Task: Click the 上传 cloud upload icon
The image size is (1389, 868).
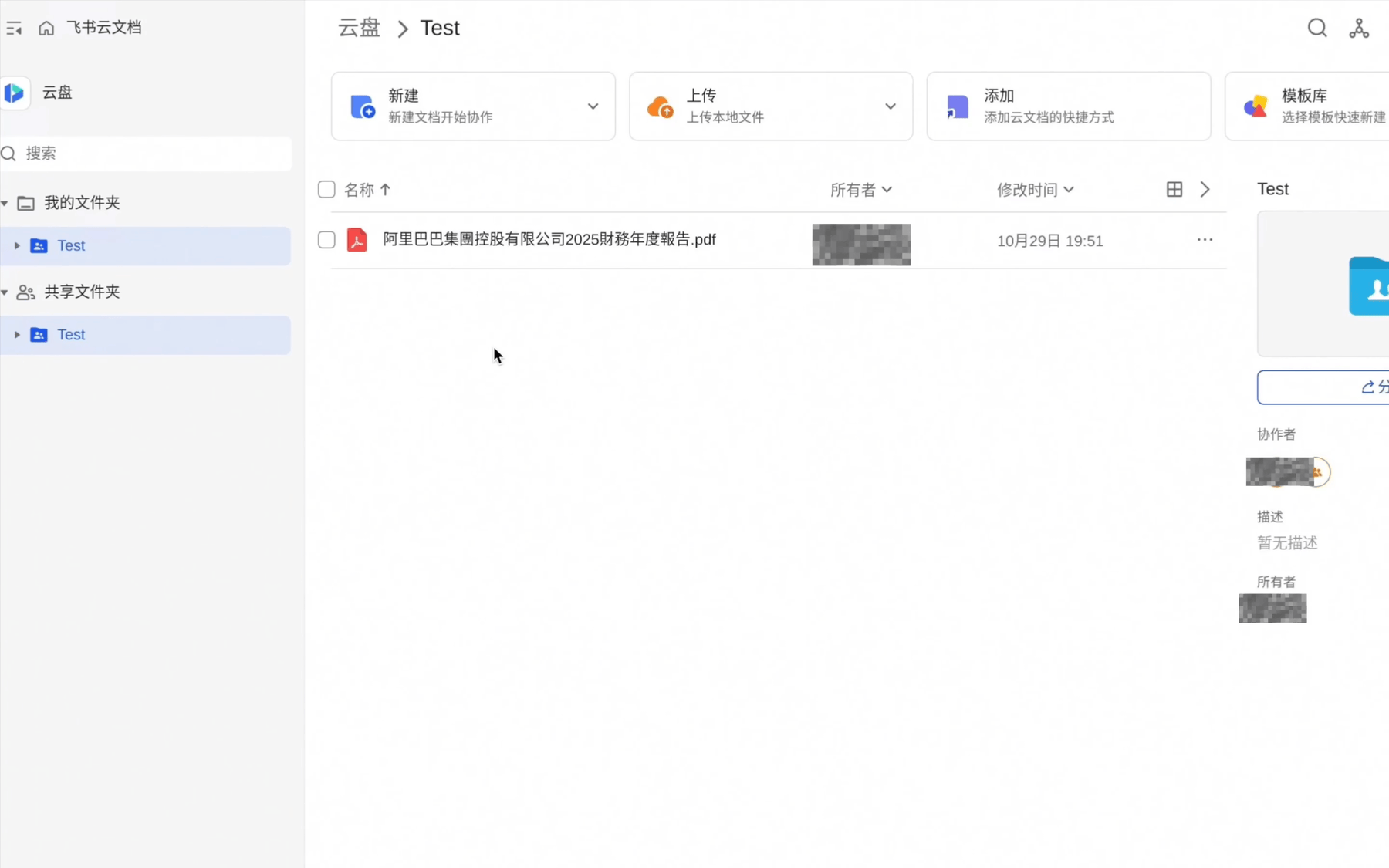Action: tap(661, 106)
